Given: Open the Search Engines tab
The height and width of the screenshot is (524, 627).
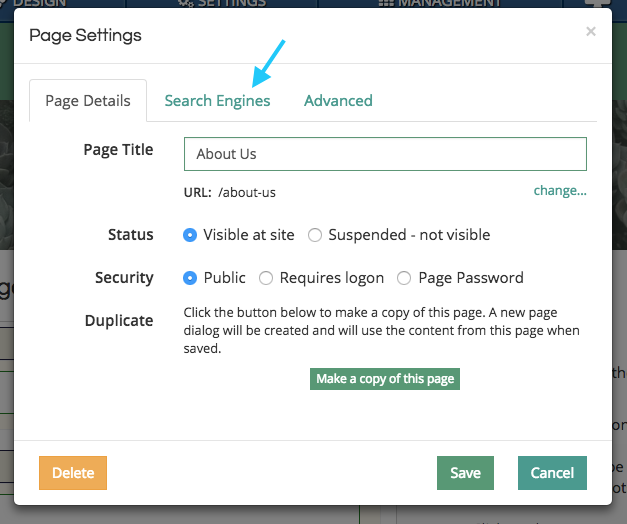Looking at the screenshot, I should point(217,100).
